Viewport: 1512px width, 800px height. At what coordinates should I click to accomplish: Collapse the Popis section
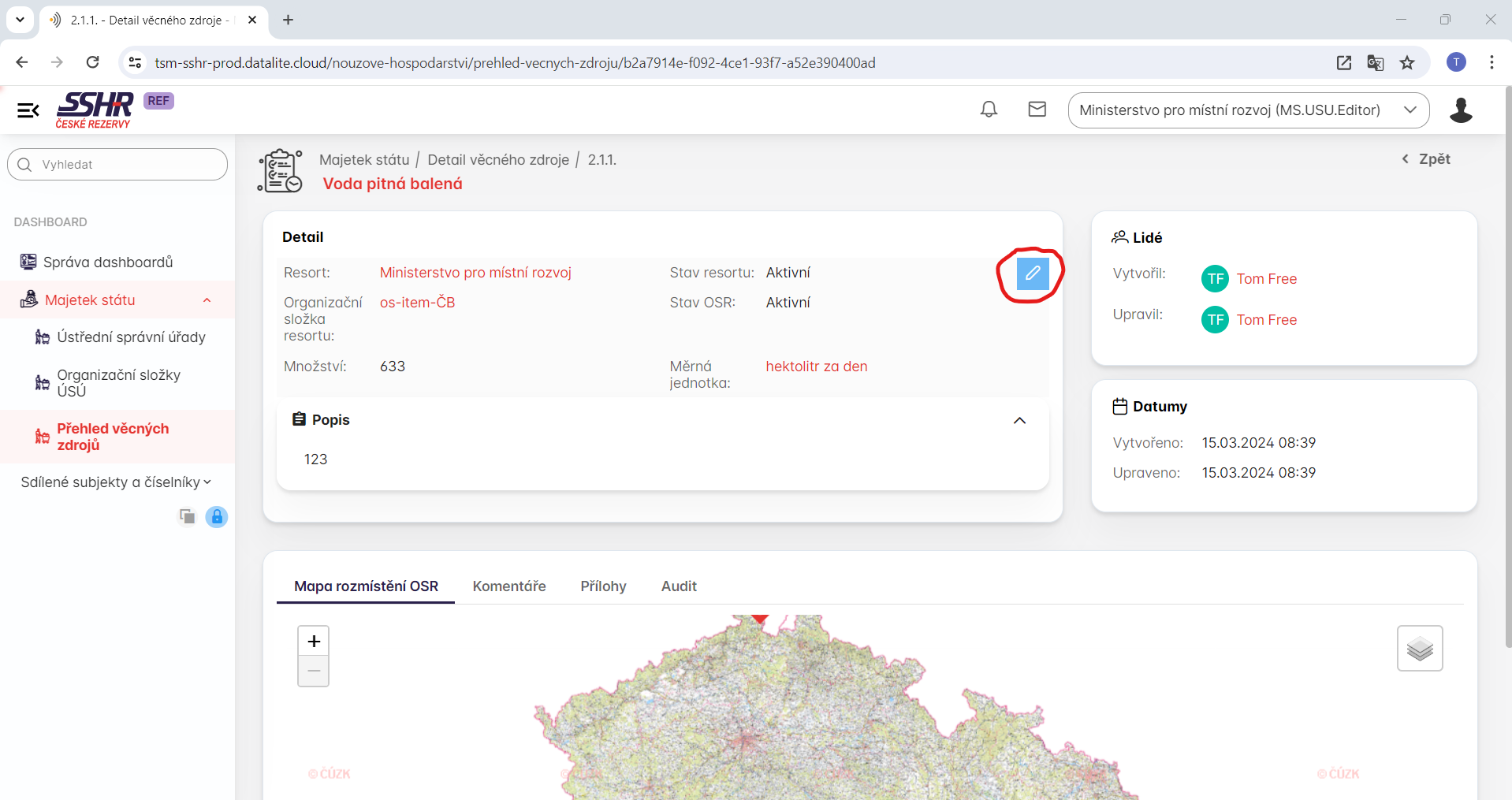coord(1019,420)
